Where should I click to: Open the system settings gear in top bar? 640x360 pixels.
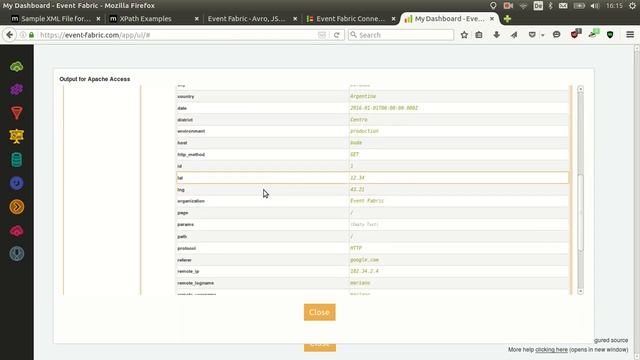pyautogui.click(x=632, y=6)
